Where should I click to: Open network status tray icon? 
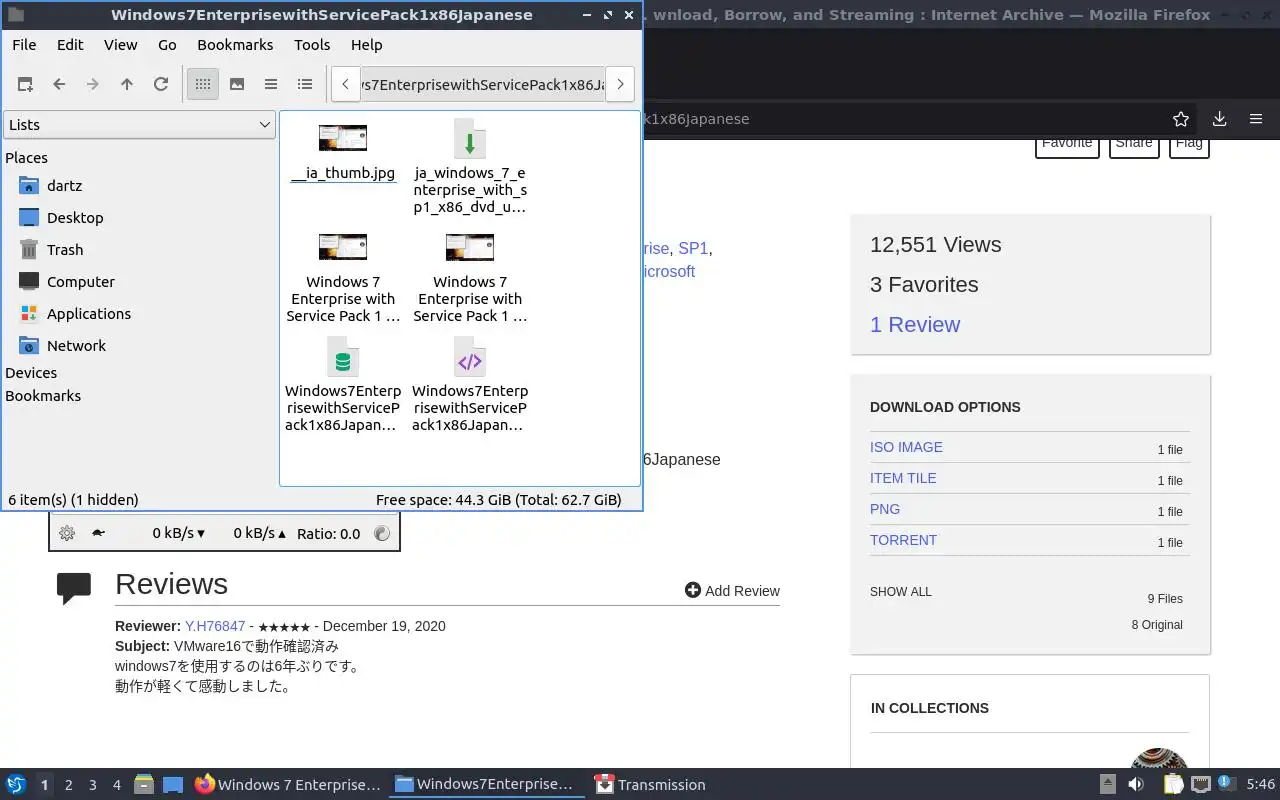[1201, 785]
